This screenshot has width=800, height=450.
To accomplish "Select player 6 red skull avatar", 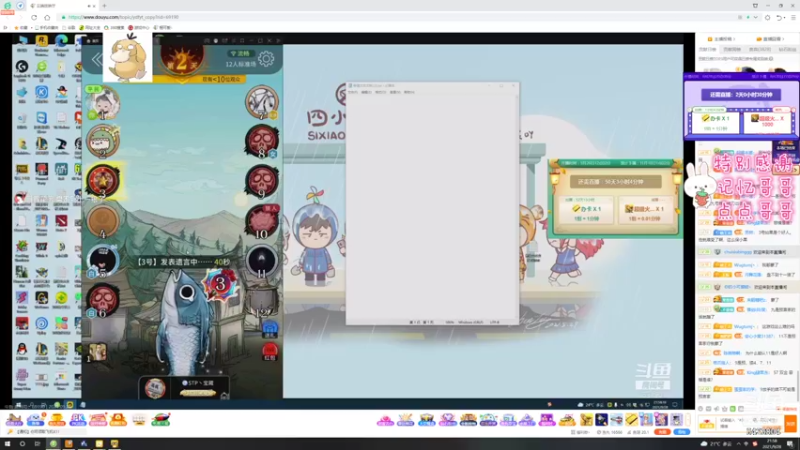I will 104,300.
